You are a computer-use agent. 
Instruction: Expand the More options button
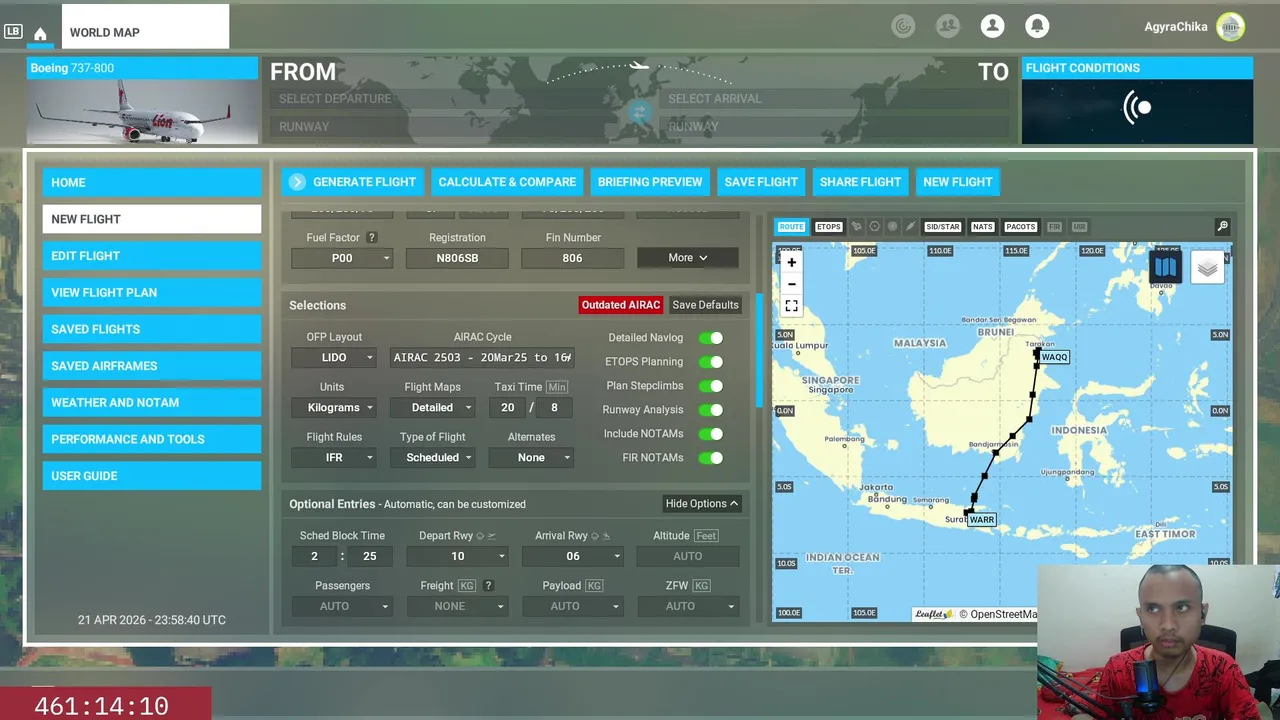tap(688, 258)
